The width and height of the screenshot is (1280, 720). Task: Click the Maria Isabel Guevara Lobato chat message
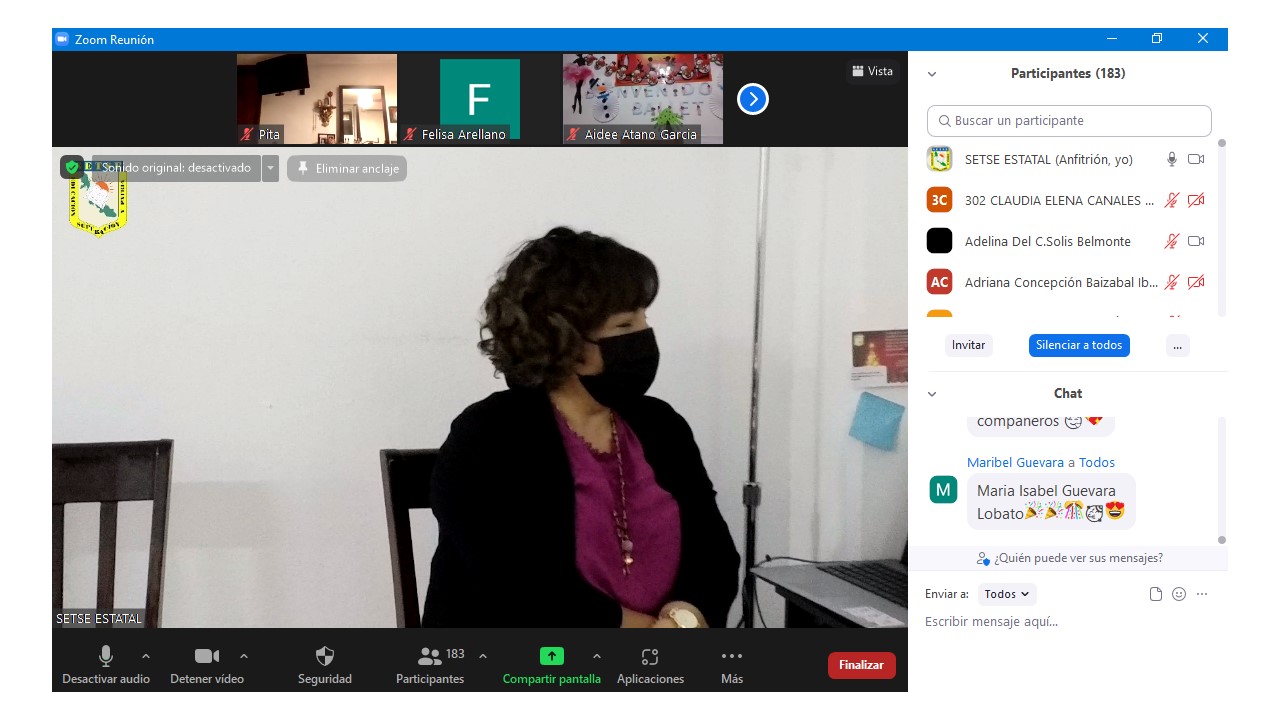(x=1051, y=502)
